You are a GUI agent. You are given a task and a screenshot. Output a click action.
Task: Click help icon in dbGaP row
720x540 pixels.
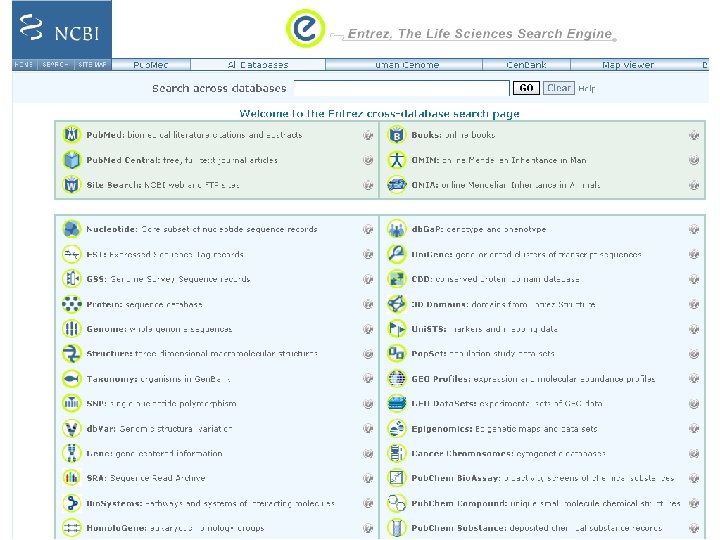point(694,229)
